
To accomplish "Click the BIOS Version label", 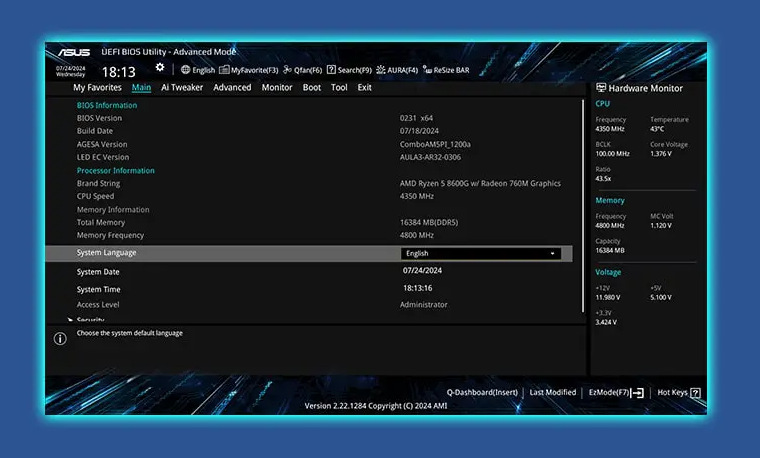I will point(99,118).
